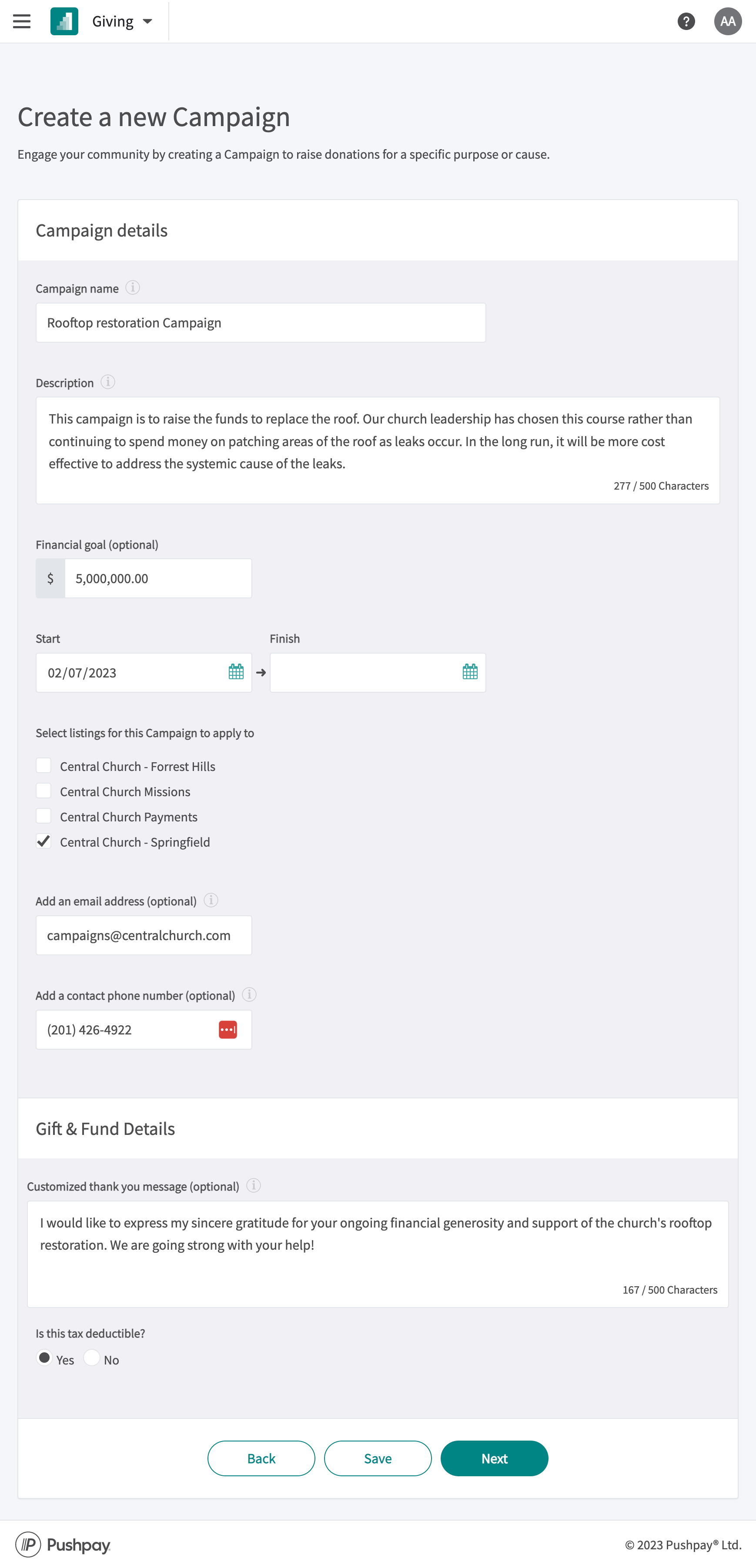Open the hamburger navigation menu
The width and height of the screenshot is (756, 1568).
click(x=22, y=21)
